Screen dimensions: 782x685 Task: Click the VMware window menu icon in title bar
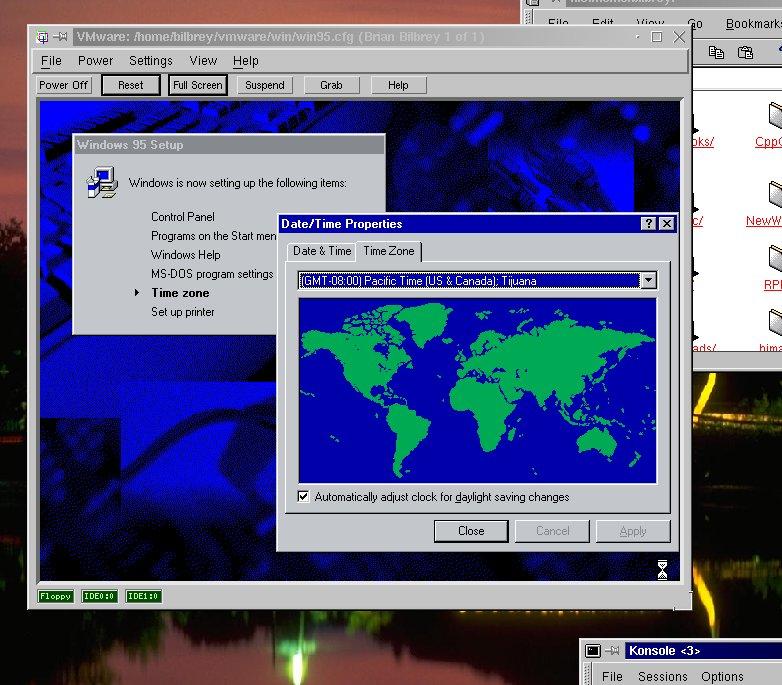click(x=42, y=37)
